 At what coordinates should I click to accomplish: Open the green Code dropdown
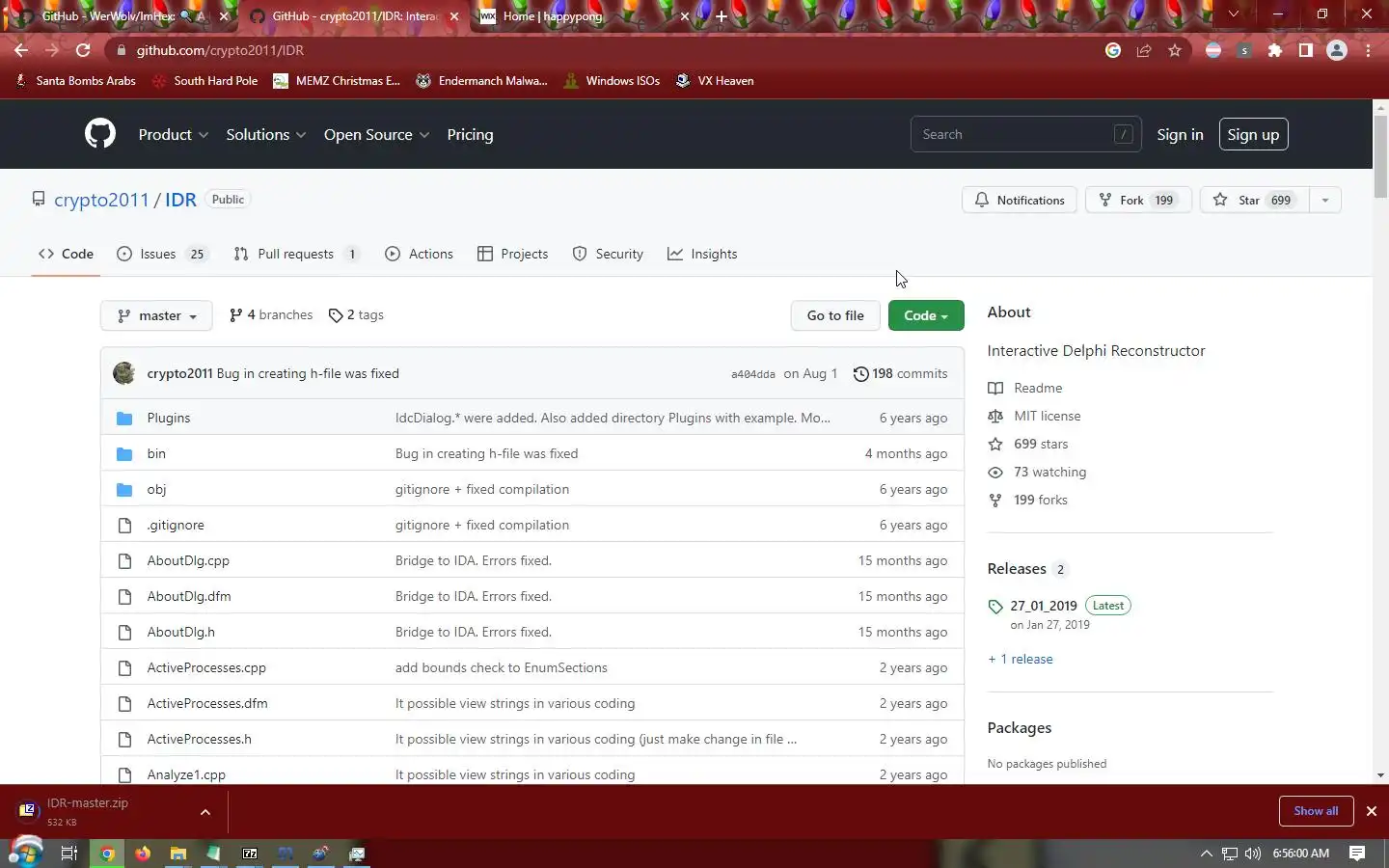point(926,315)
